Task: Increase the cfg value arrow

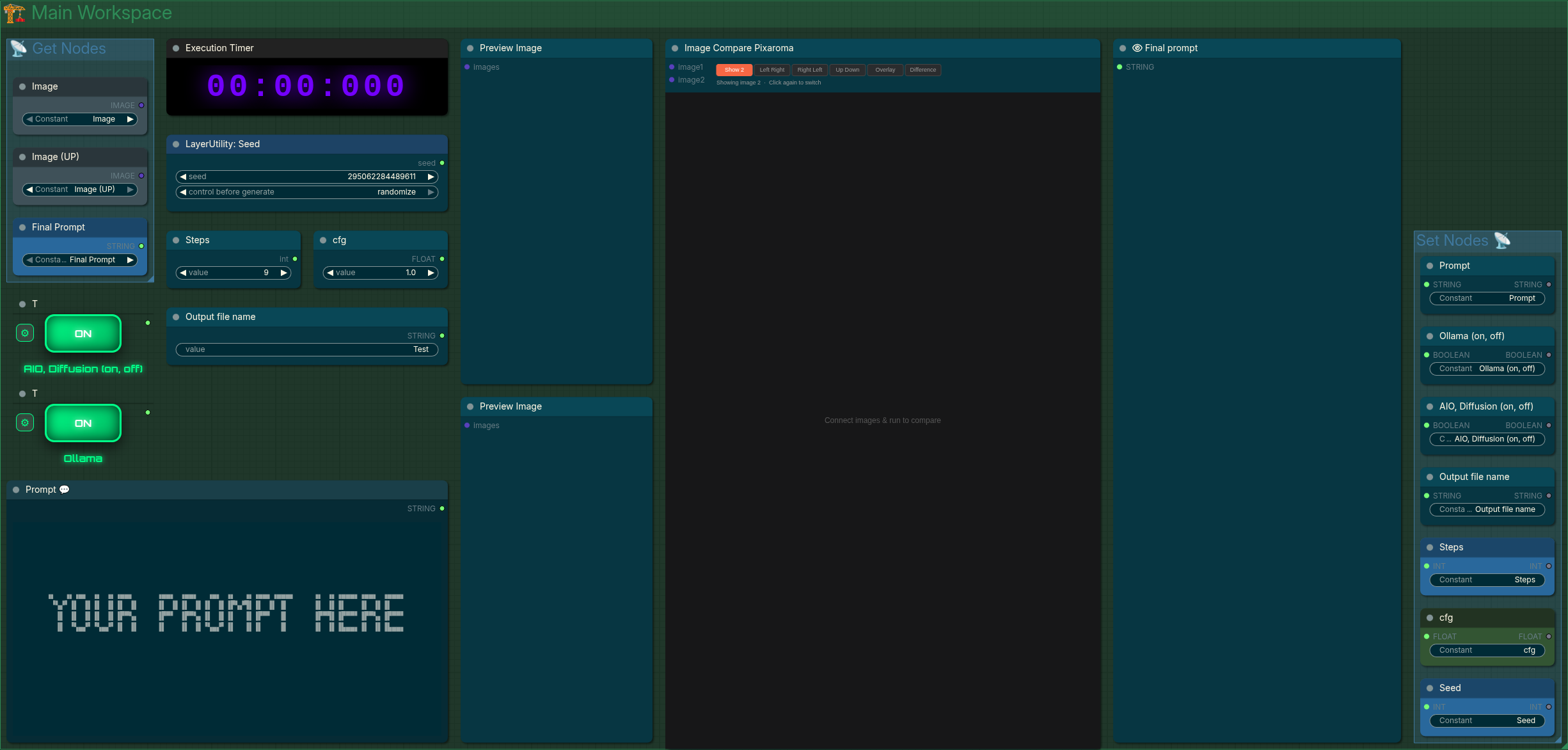Action: point(431,273)
